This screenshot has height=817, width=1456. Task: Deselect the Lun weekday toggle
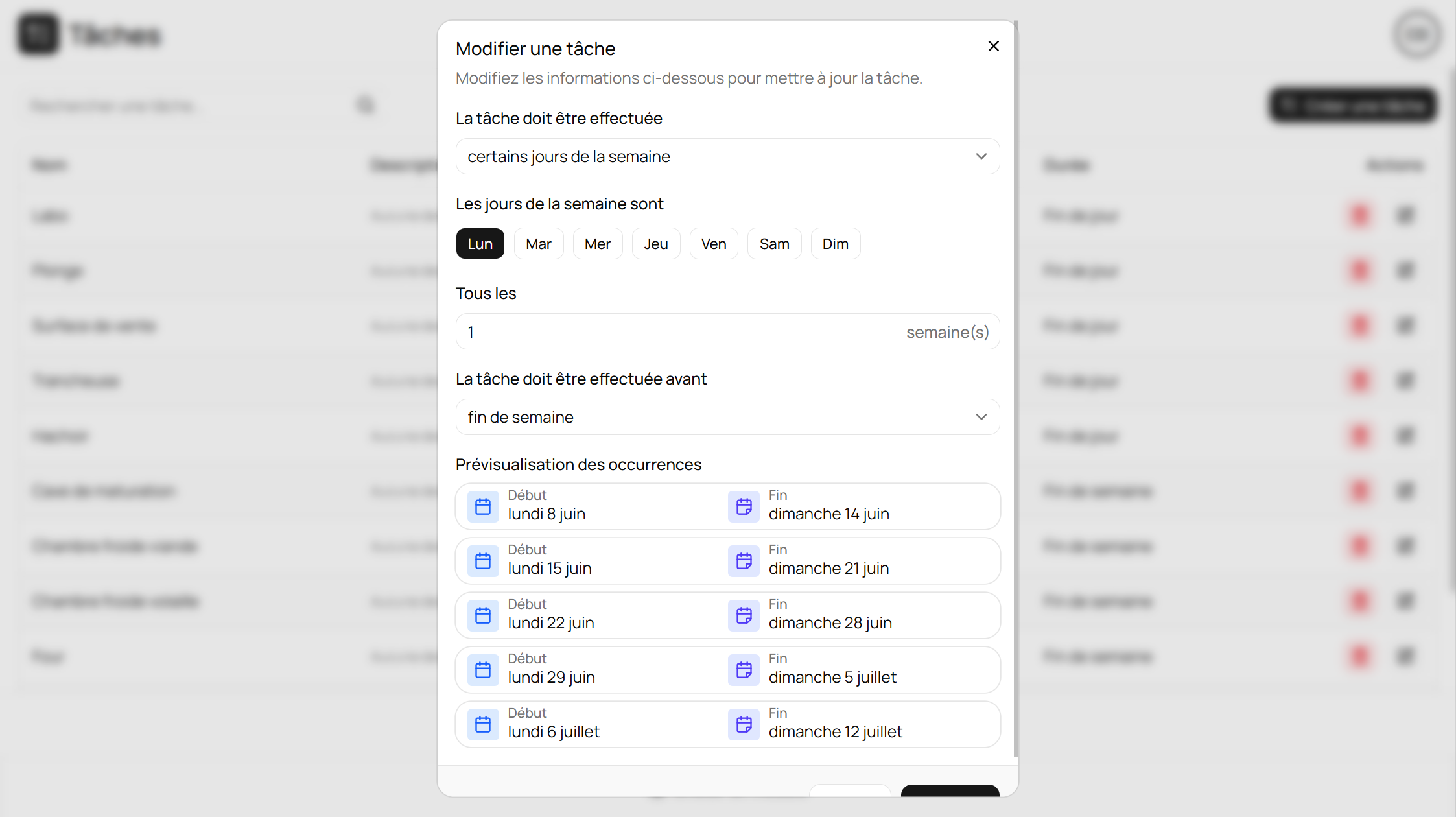(480, 244)
